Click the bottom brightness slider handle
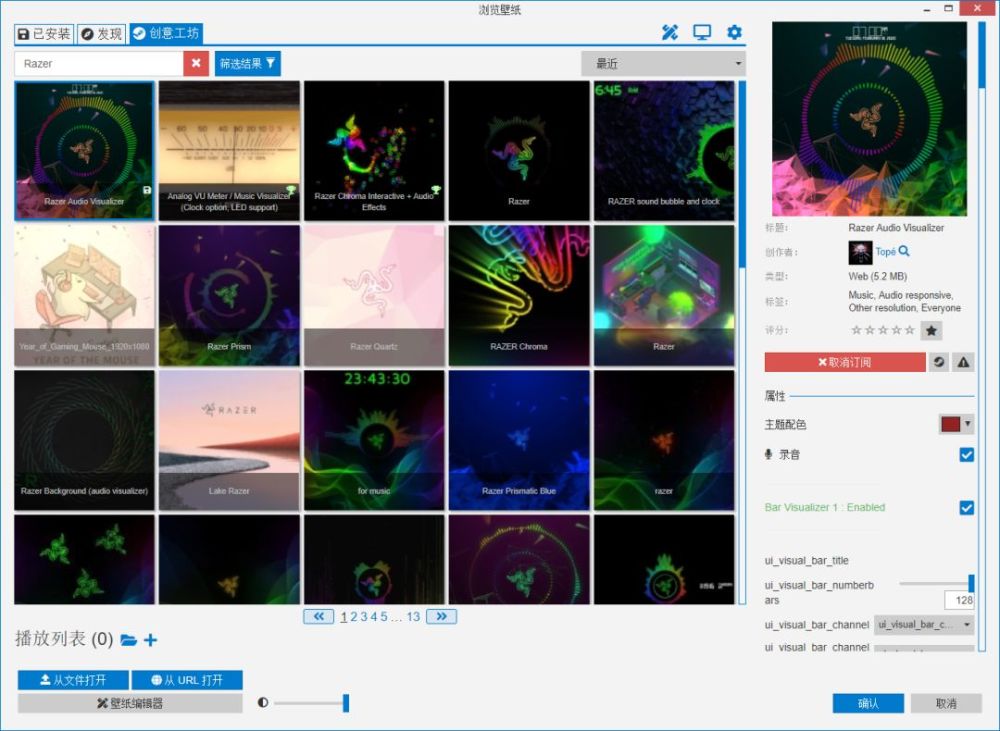 click(346, 703)
